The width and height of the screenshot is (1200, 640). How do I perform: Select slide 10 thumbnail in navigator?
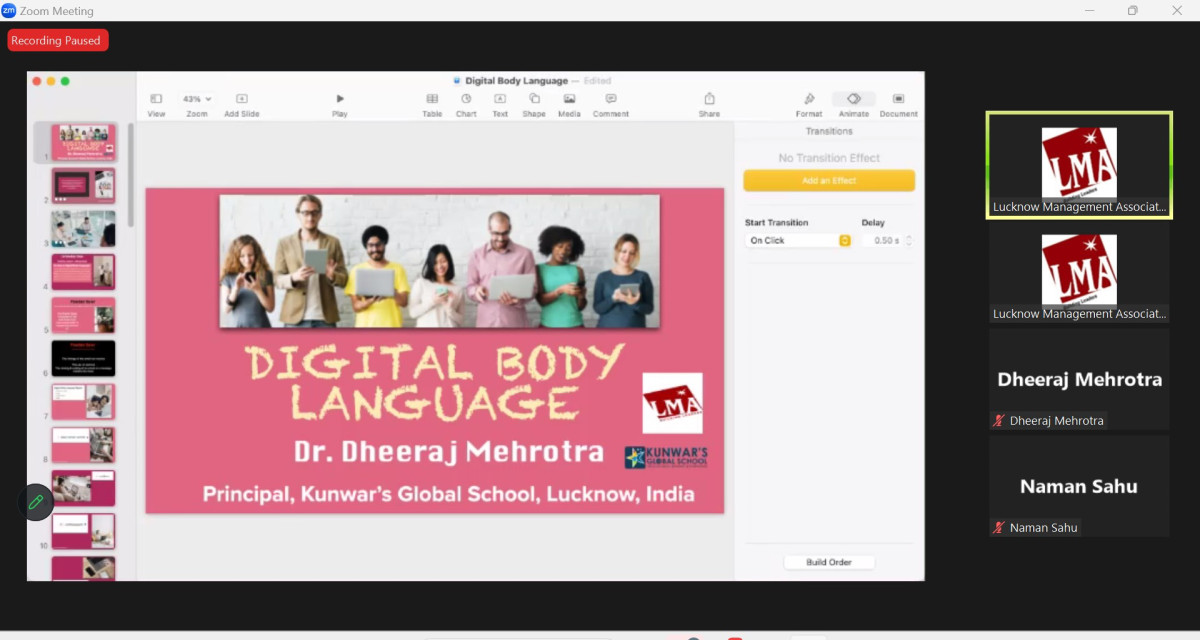pyautogui.click(x=83, y=531)
